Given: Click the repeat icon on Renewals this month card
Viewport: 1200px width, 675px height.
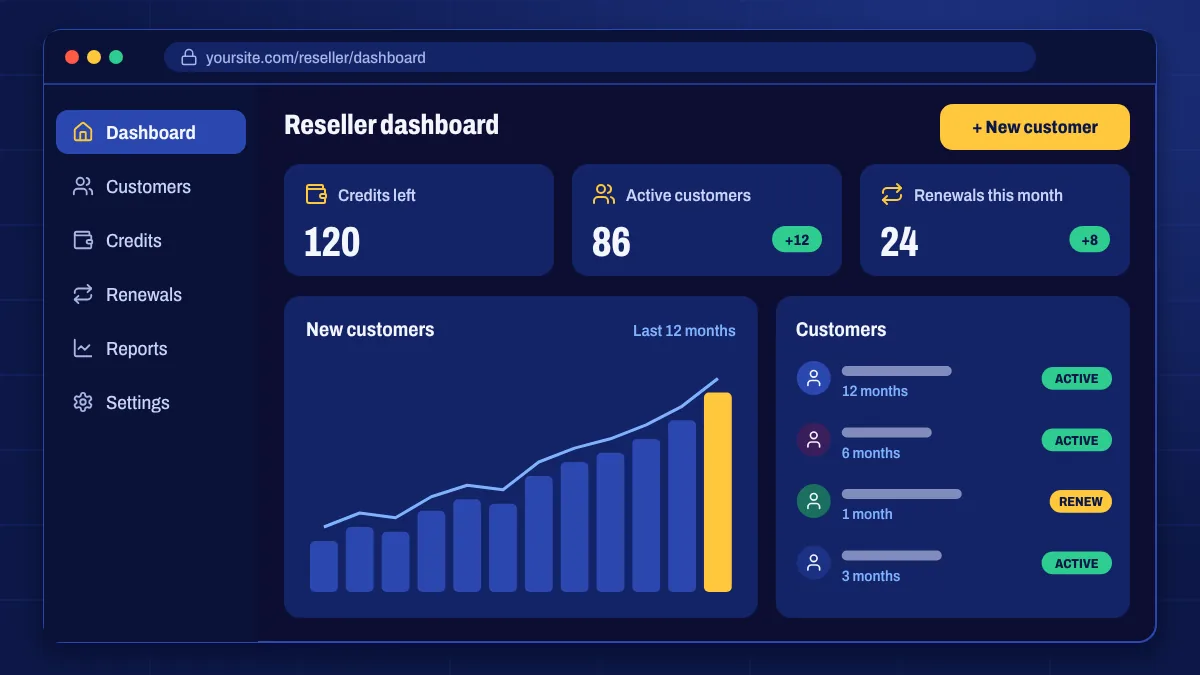Looking at the screenshot, I should click(x=892, y=194).
